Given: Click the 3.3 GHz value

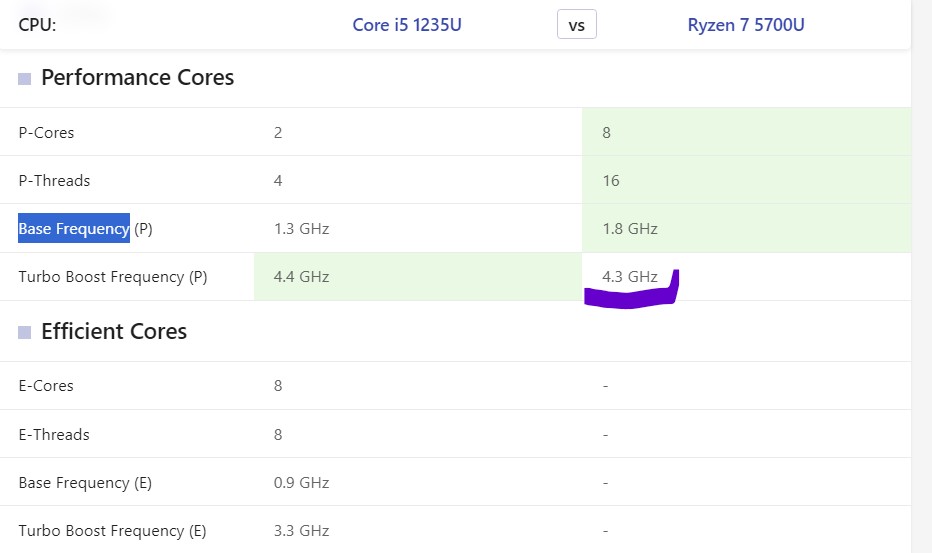Looking at the screenshot, I should point(301,531).
